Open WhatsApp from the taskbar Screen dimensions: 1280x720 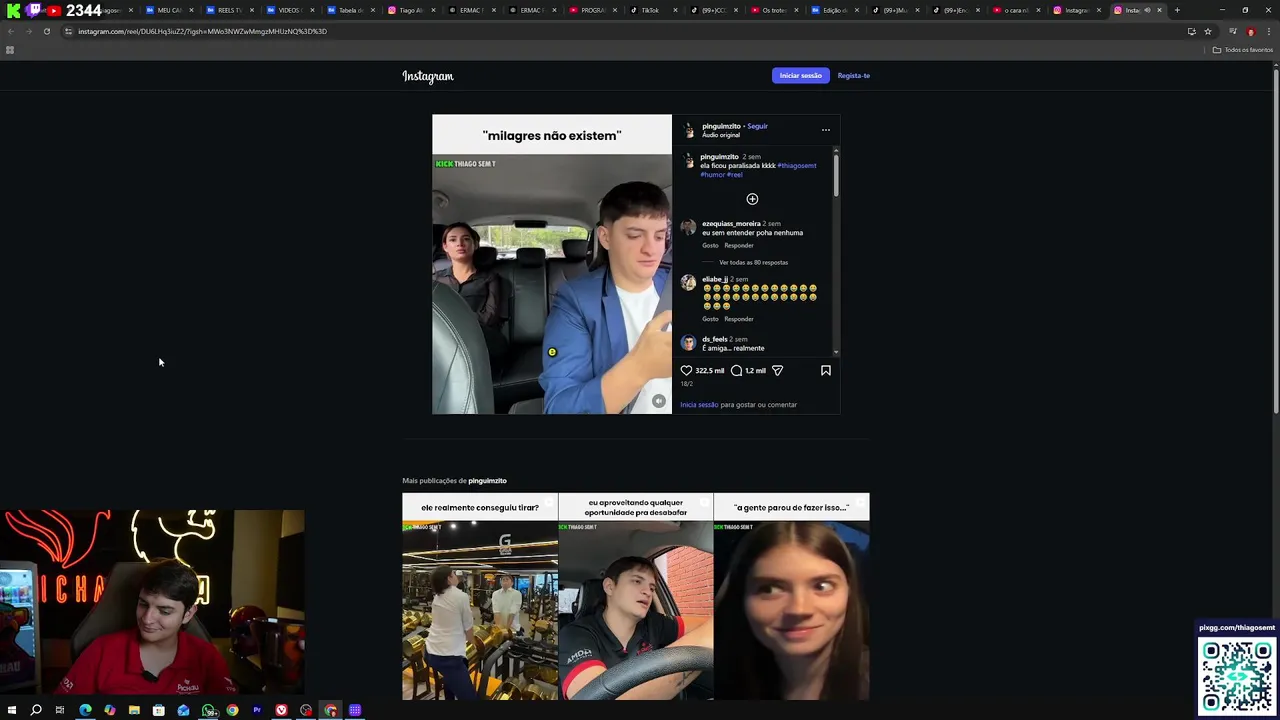208,710
